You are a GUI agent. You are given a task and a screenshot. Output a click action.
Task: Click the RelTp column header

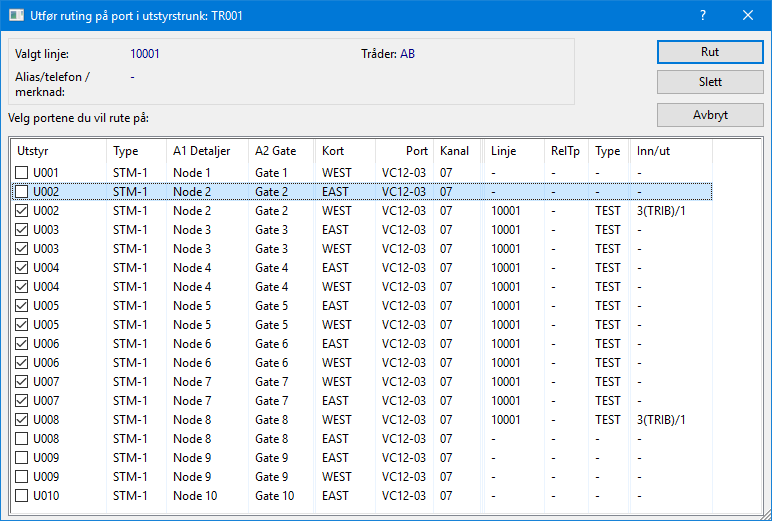tap(567, 151)
